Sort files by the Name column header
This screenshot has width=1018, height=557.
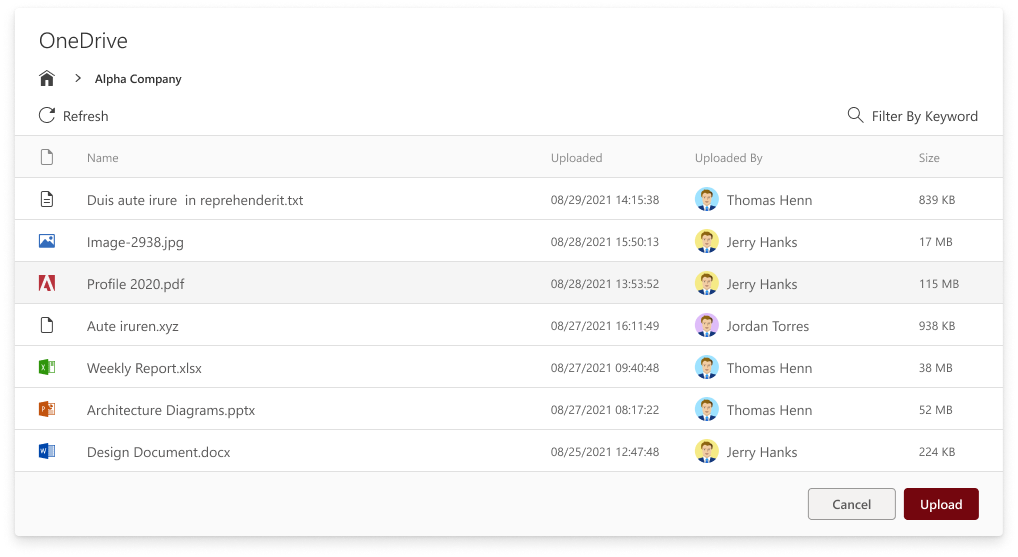(x=103, y=158)
